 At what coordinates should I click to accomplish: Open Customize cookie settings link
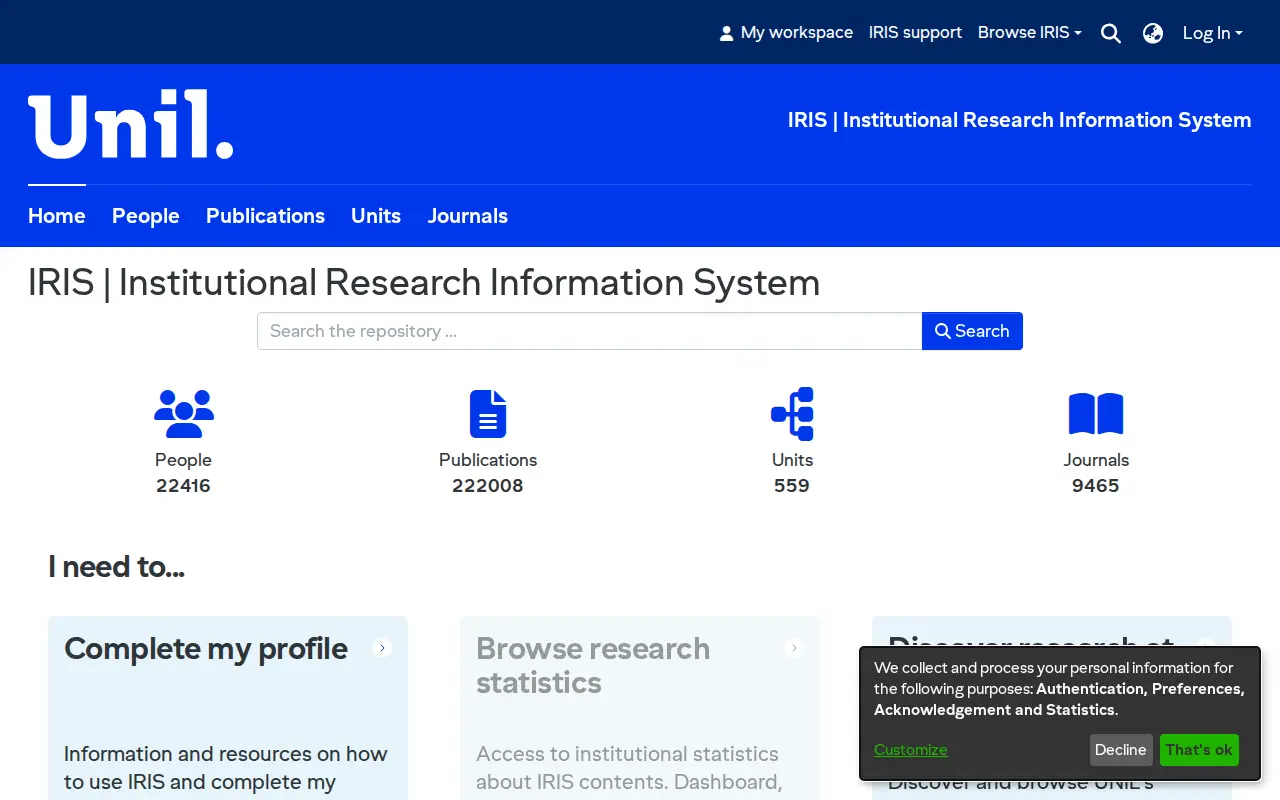(911, 750)
